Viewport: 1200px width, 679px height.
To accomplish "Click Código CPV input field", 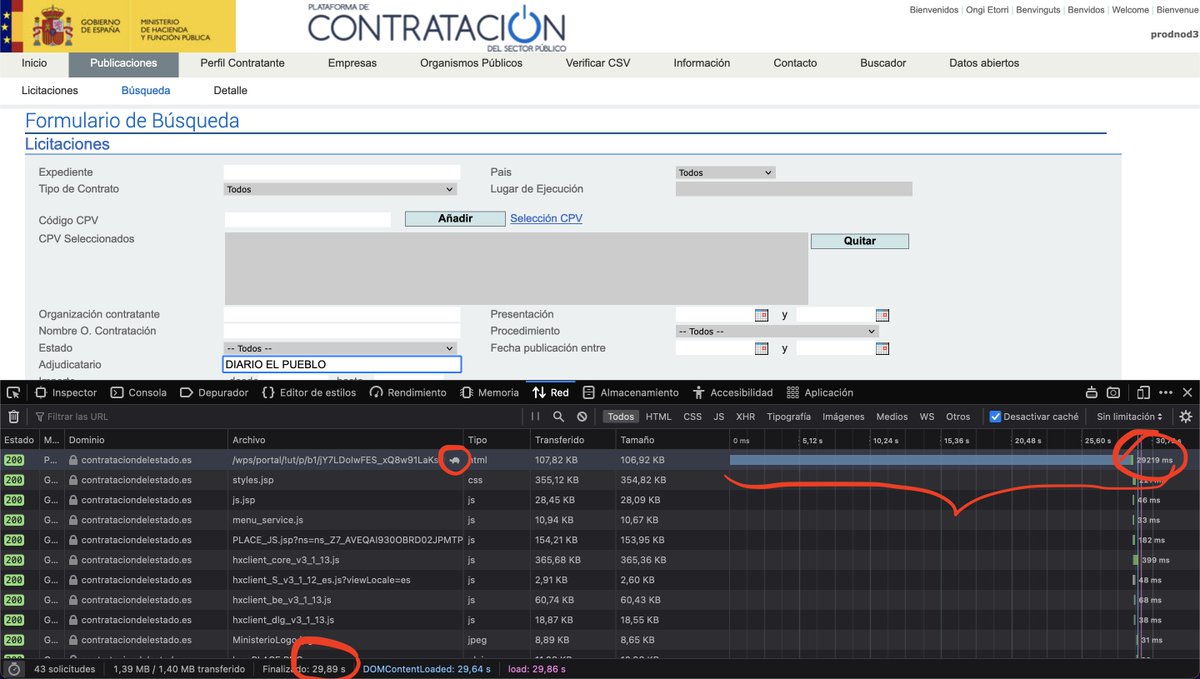I will click(308, 220).
